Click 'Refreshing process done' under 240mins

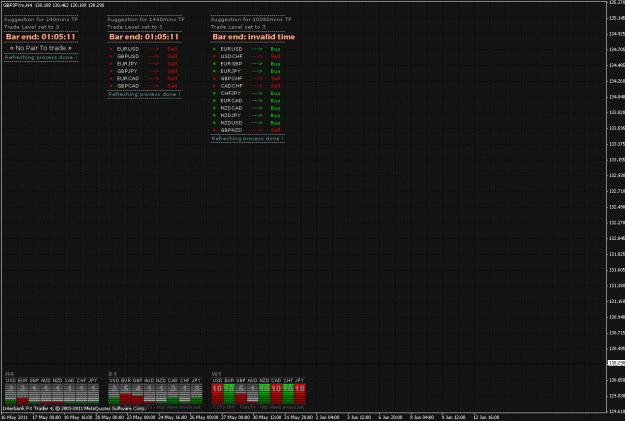click(41, 57)
